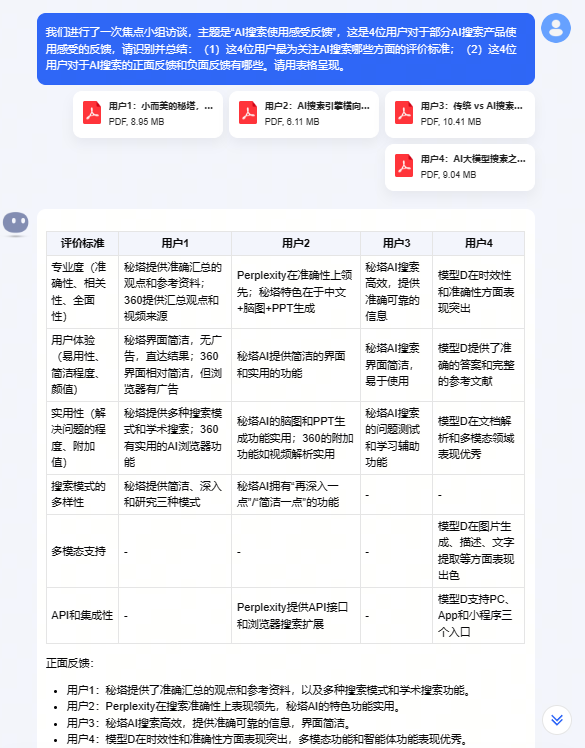Click the 正面反馈: heading

[x=70, y=664]
